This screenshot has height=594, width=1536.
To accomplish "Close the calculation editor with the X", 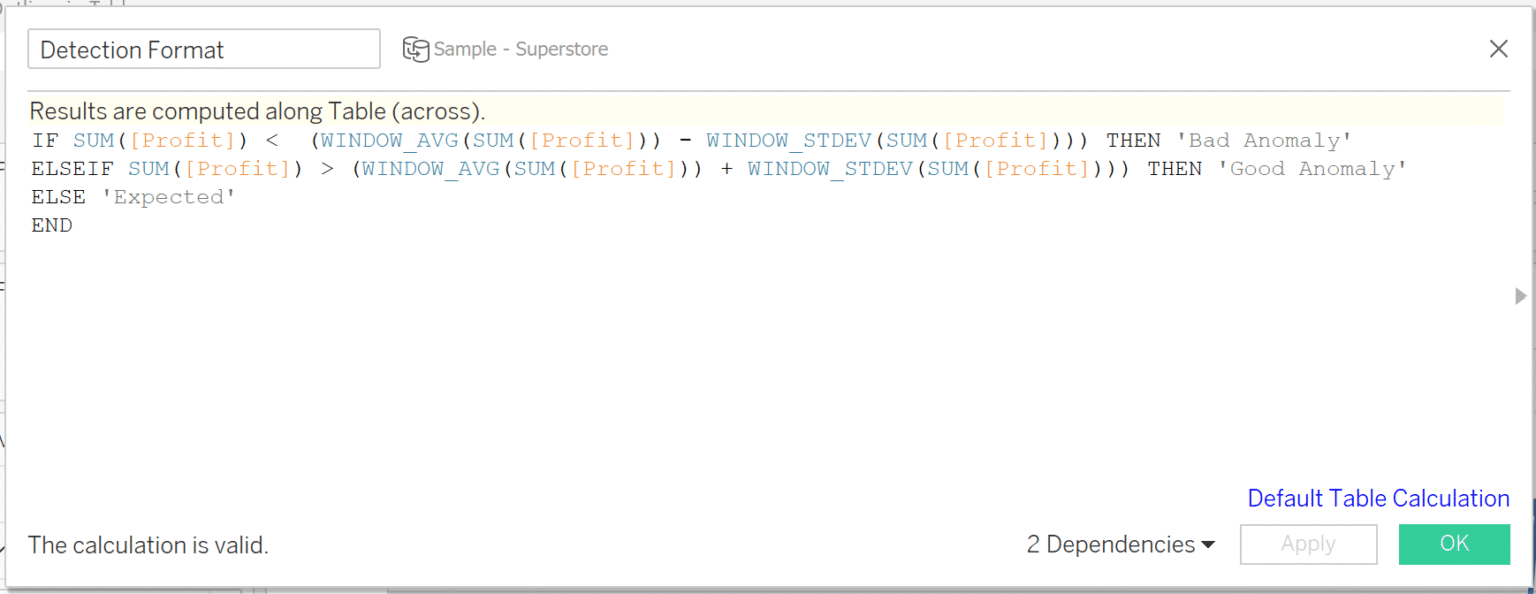I will (x=1498, y=49).
